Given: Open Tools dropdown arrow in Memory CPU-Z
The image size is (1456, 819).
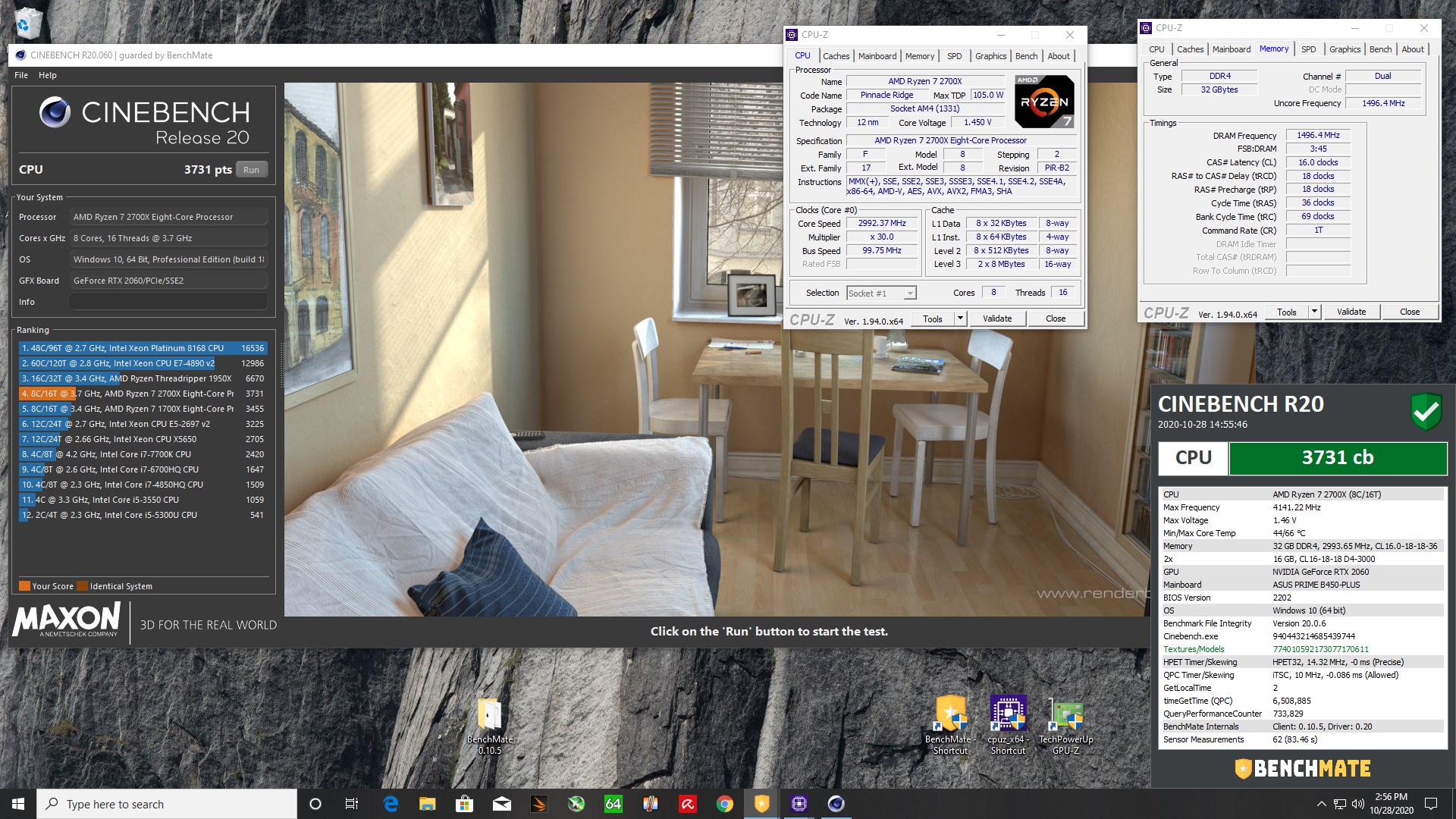Looking at the screenshot, I should pos(1314,312).
